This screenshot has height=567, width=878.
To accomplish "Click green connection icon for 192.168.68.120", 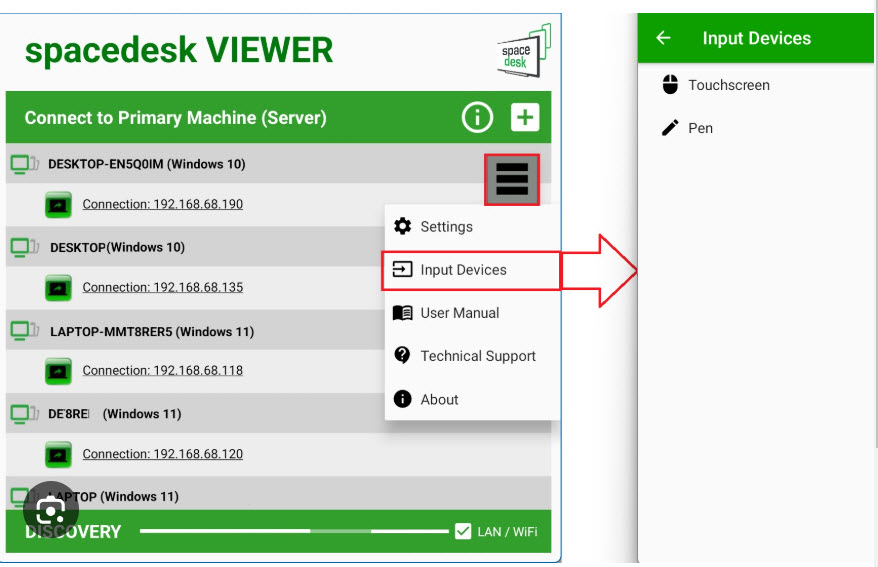I will [58, 454].
